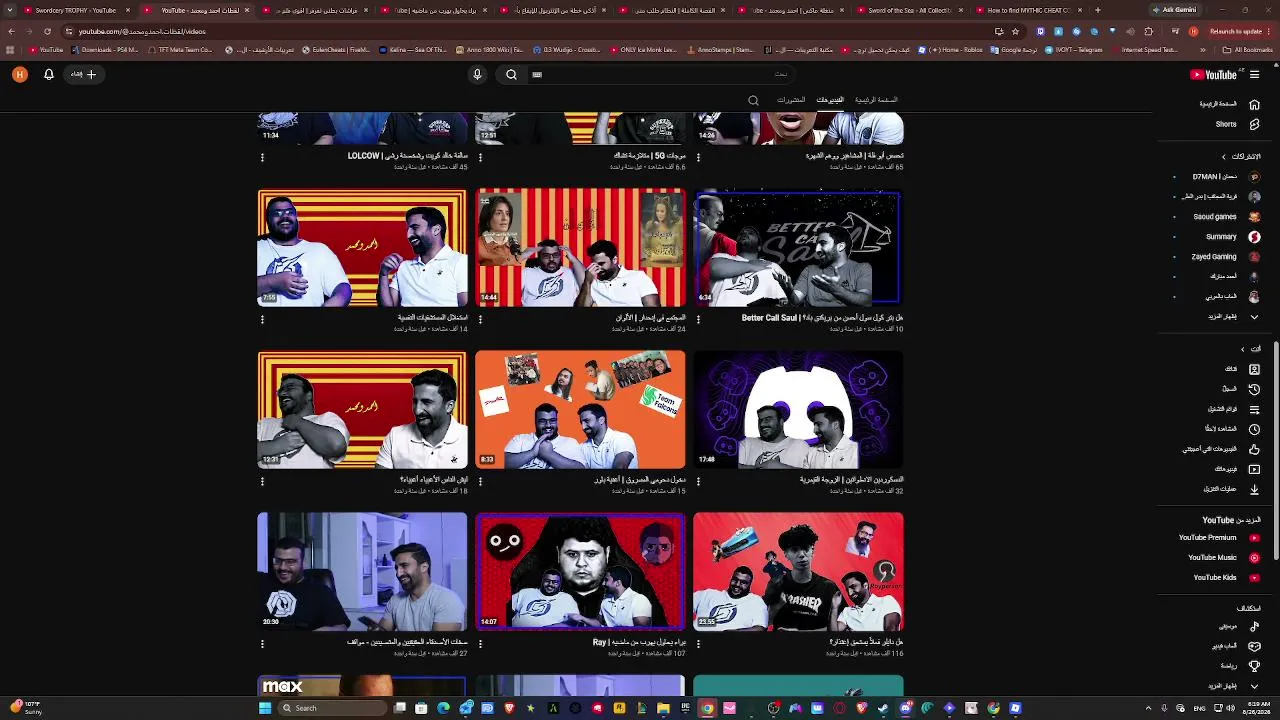Screen dimensions: 1280x720
Task: Open the Anno 1800 Wiki bookmark
Action: 489,50
